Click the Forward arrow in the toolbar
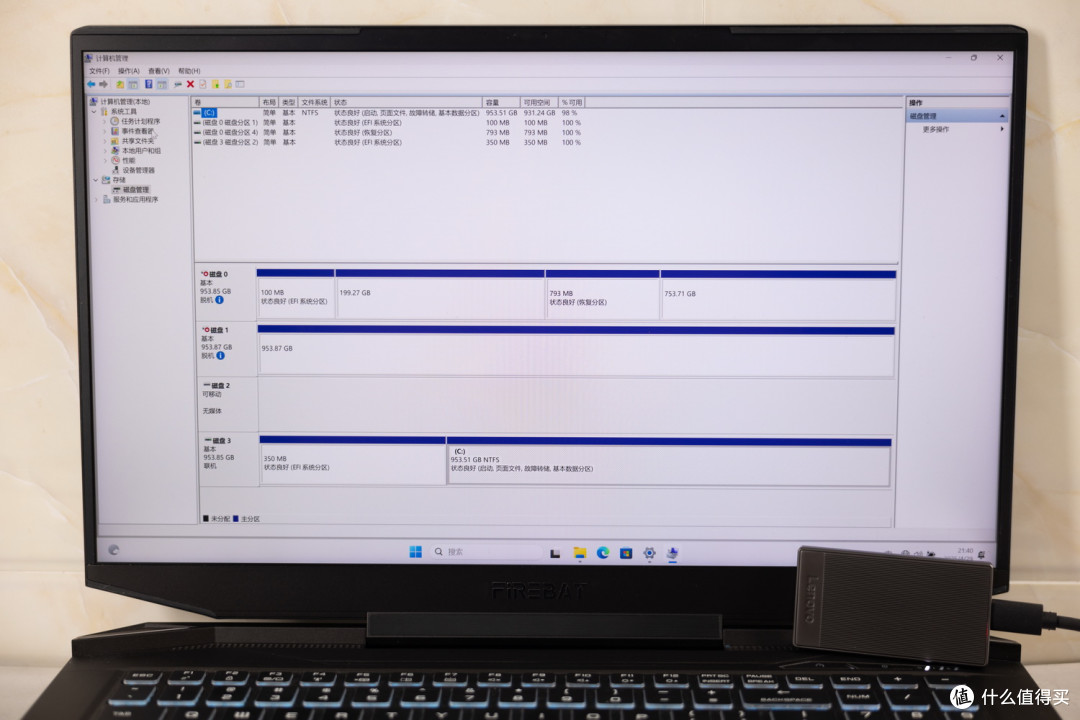The image size is (1080, 720). tap(103, 84)
